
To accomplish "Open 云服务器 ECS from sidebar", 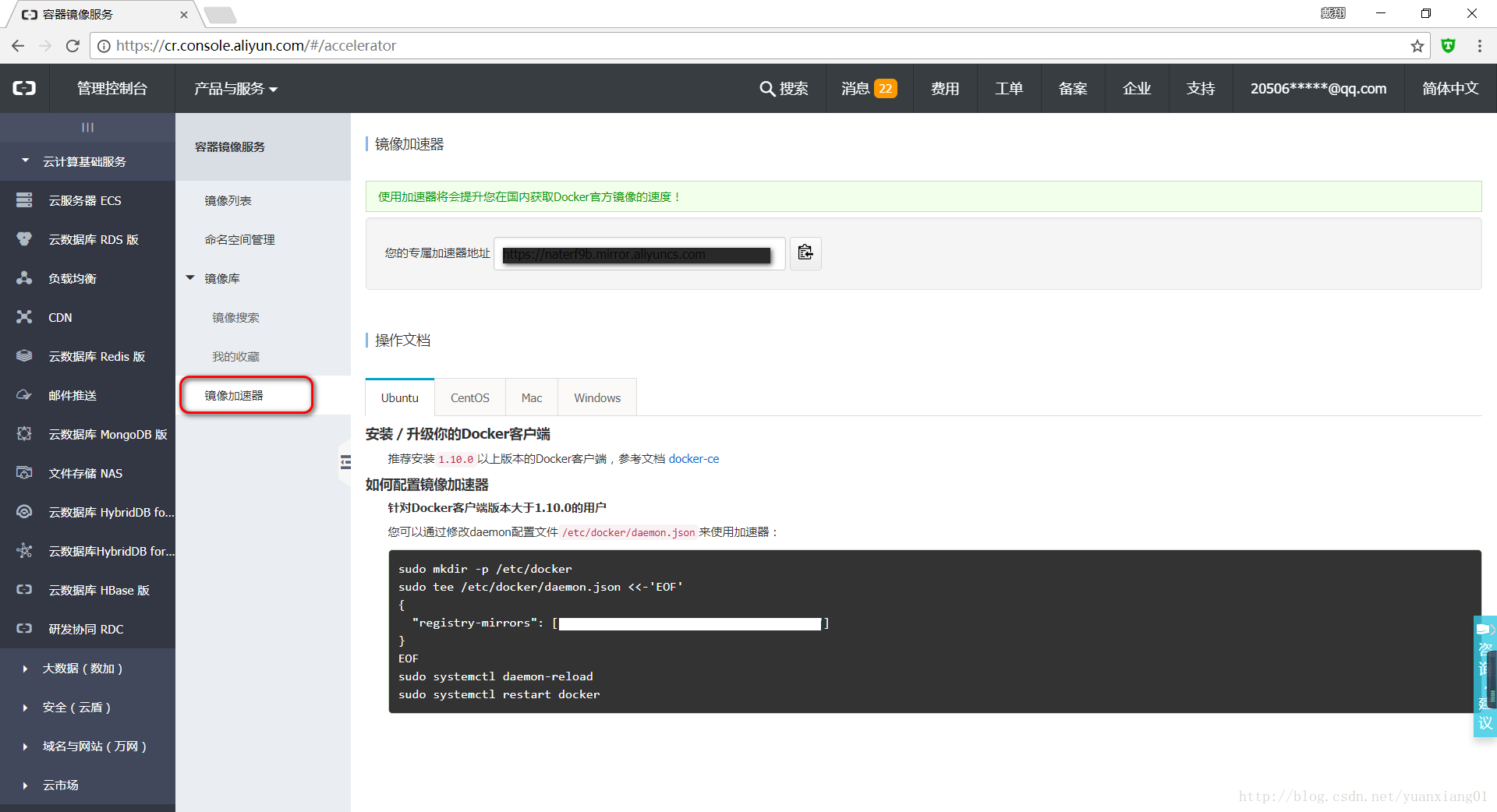I will 87,200.
